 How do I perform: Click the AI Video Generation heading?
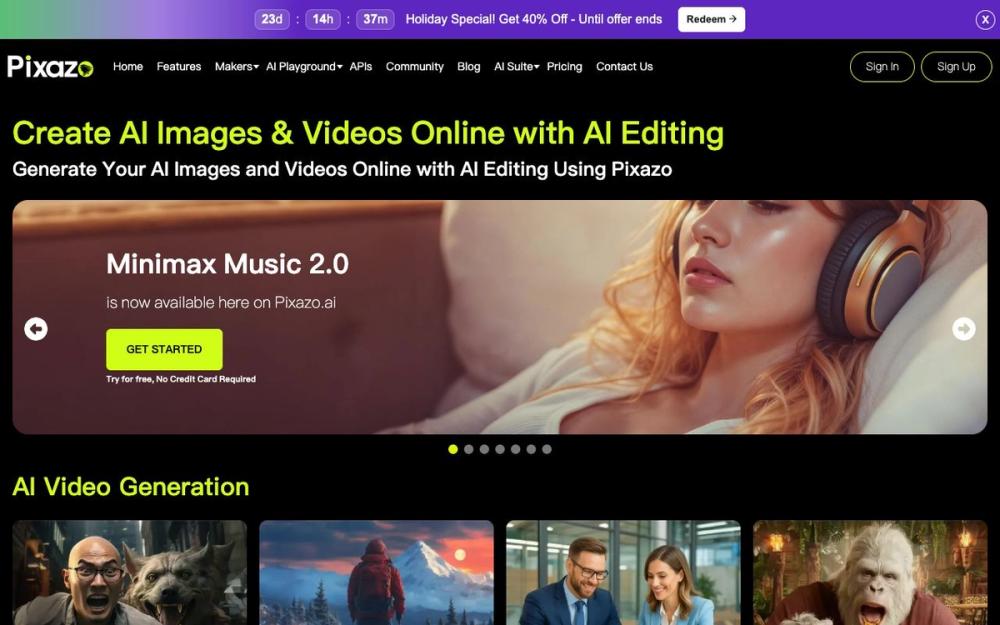click(131, 487)
